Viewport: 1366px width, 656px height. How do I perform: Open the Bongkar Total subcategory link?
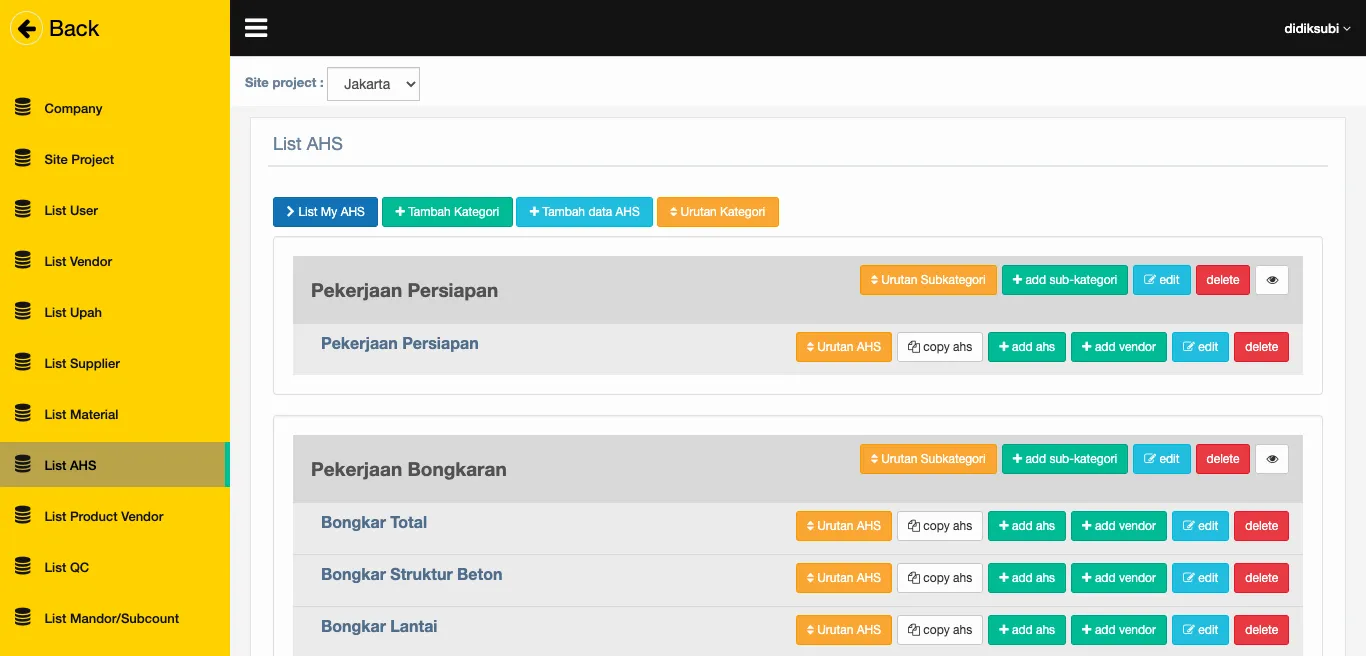[x=374, y=522]
